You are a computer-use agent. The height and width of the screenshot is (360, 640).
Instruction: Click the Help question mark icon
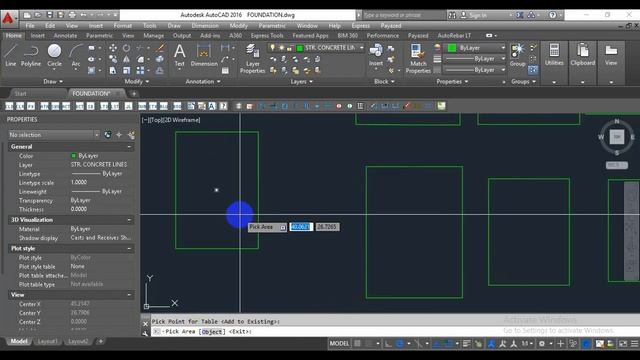coord(552,15)
